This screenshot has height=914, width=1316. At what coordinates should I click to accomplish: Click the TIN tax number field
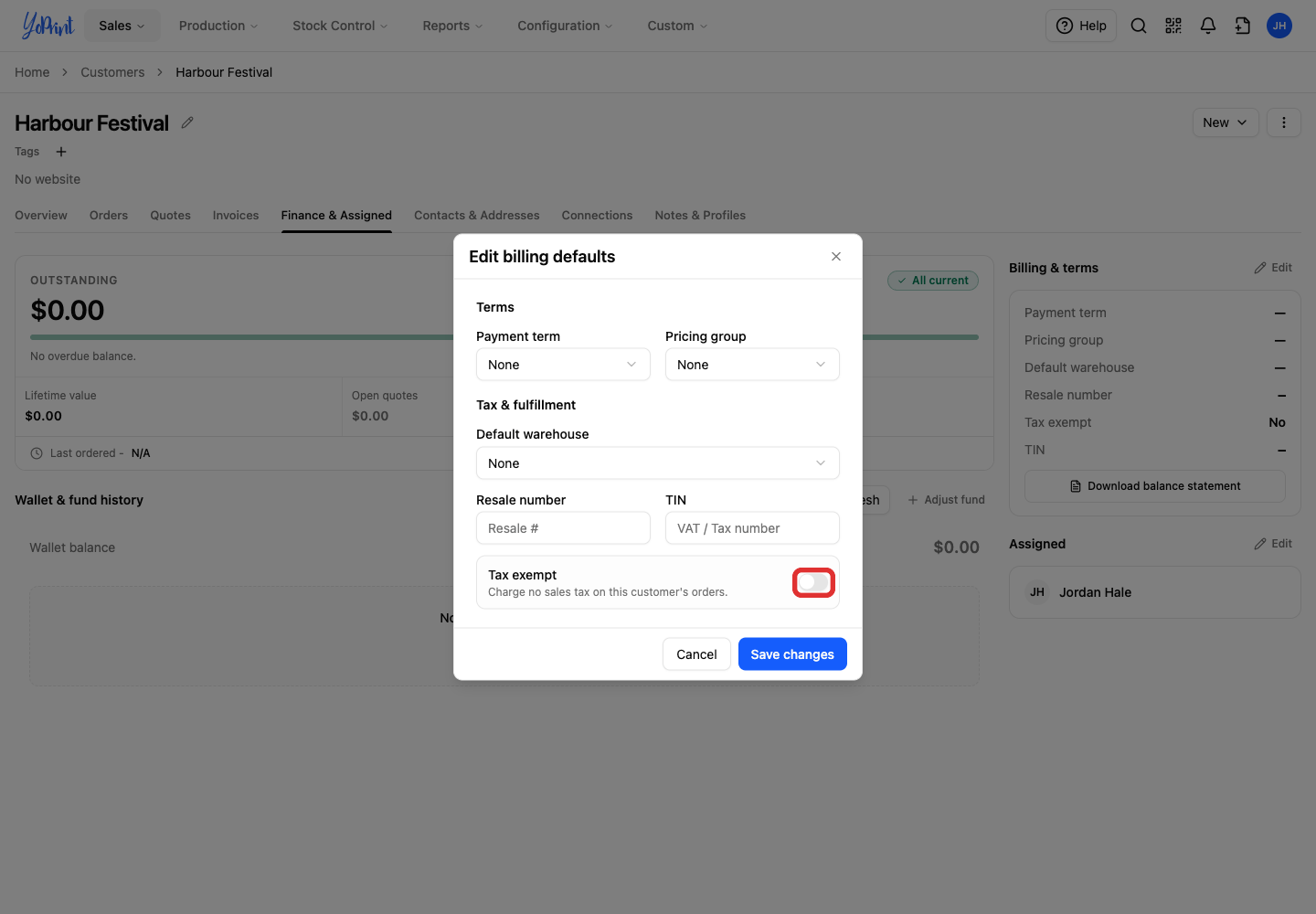(752, 528)
